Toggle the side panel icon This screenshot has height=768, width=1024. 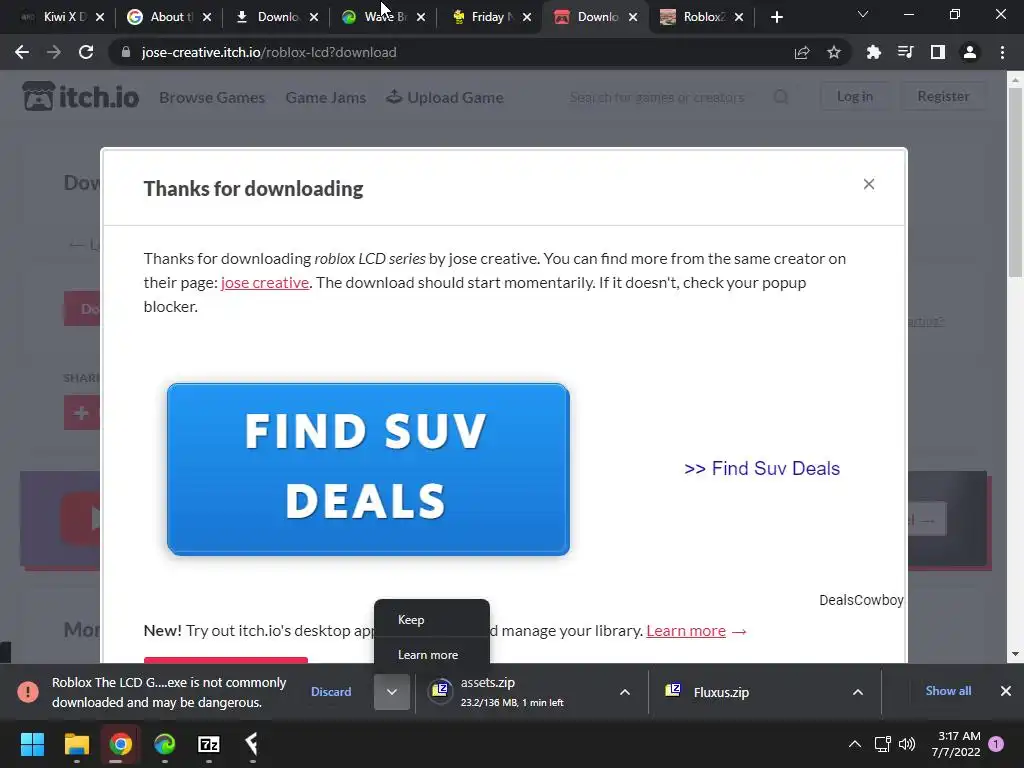pos(938,52)
